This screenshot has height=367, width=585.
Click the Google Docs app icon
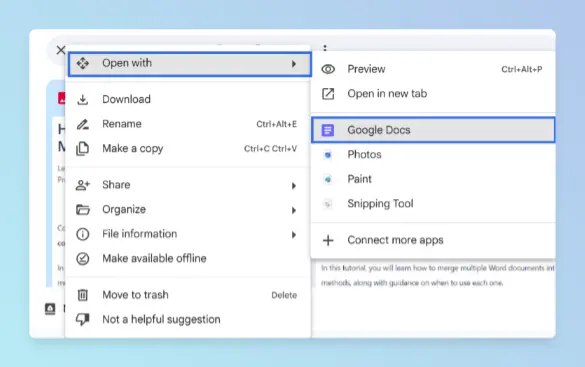[328, 130]
